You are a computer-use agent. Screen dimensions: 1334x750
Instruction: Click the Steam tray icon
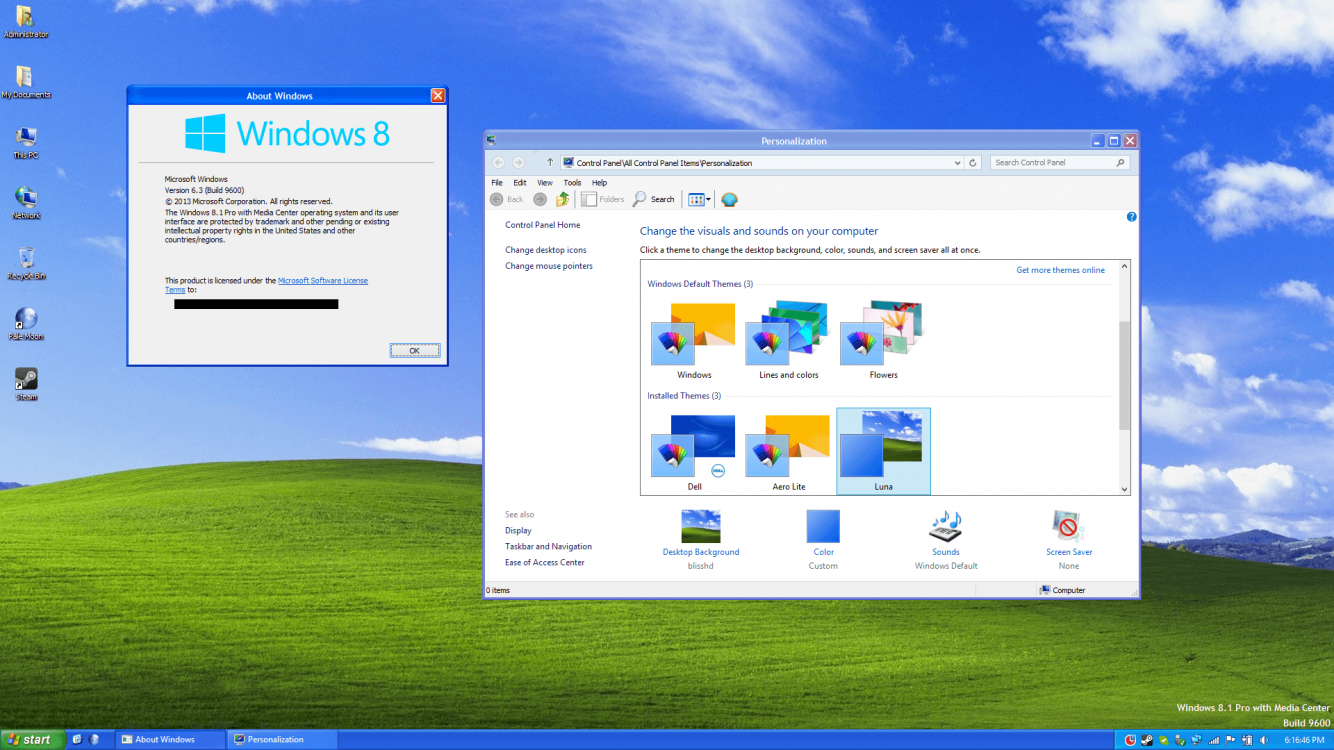pyautogui.click(x=1147, y=740)
